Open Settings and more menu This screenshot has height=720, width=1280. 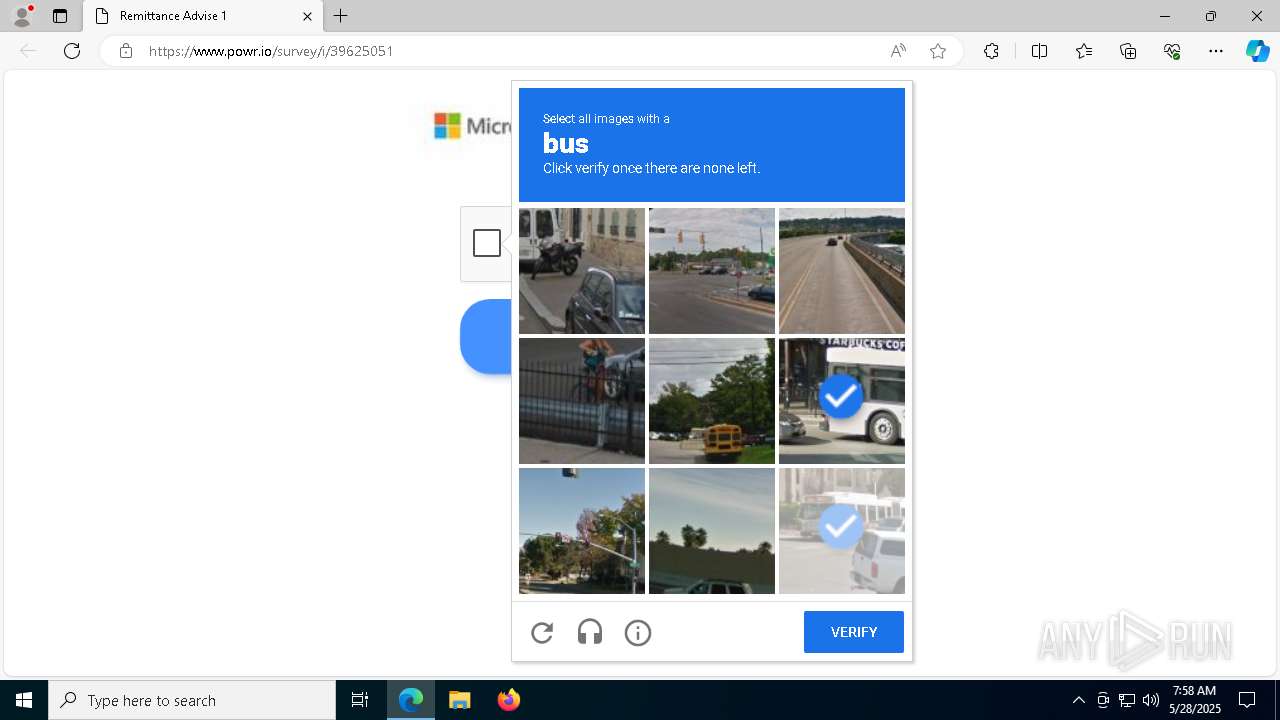click(1216, 51)
